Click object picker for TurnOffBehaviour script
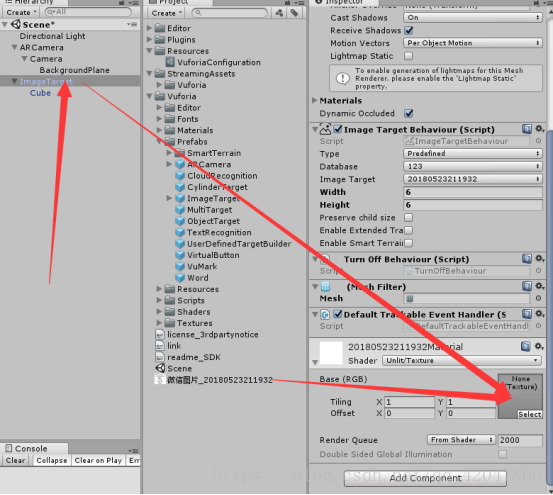Screen dimensions: 553x495 539,271
